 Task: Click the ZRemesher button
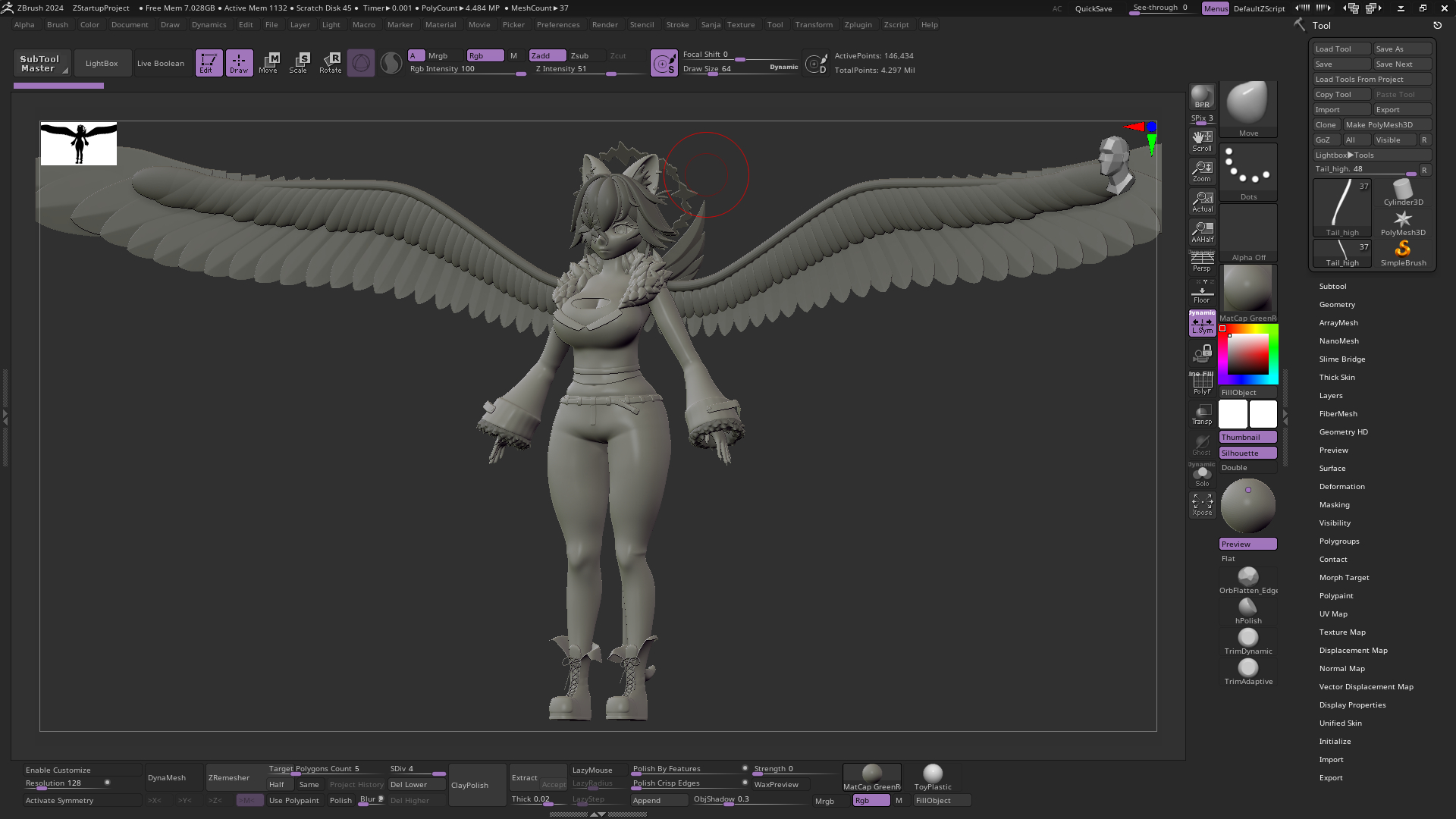(229, 777)
